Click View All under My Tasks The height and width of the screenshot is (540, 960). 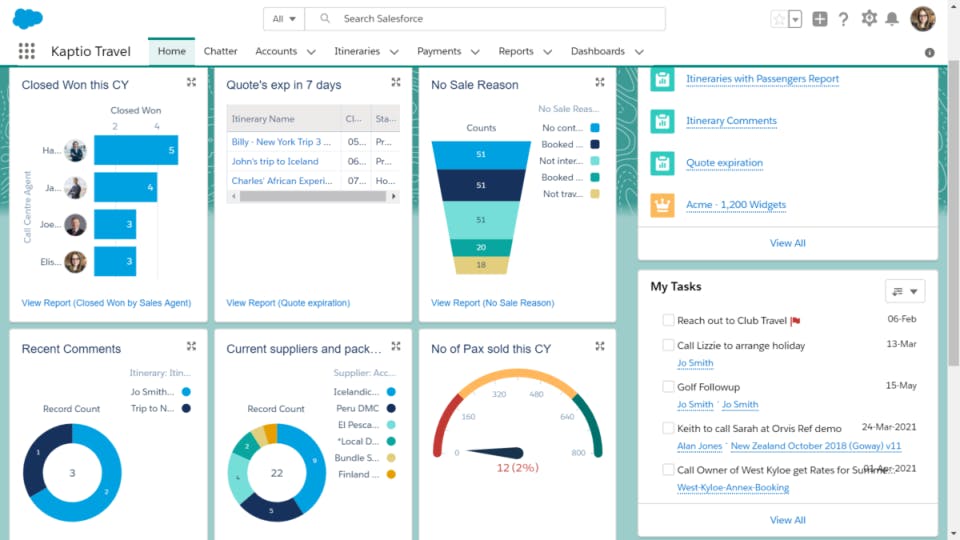pos(787,520)
